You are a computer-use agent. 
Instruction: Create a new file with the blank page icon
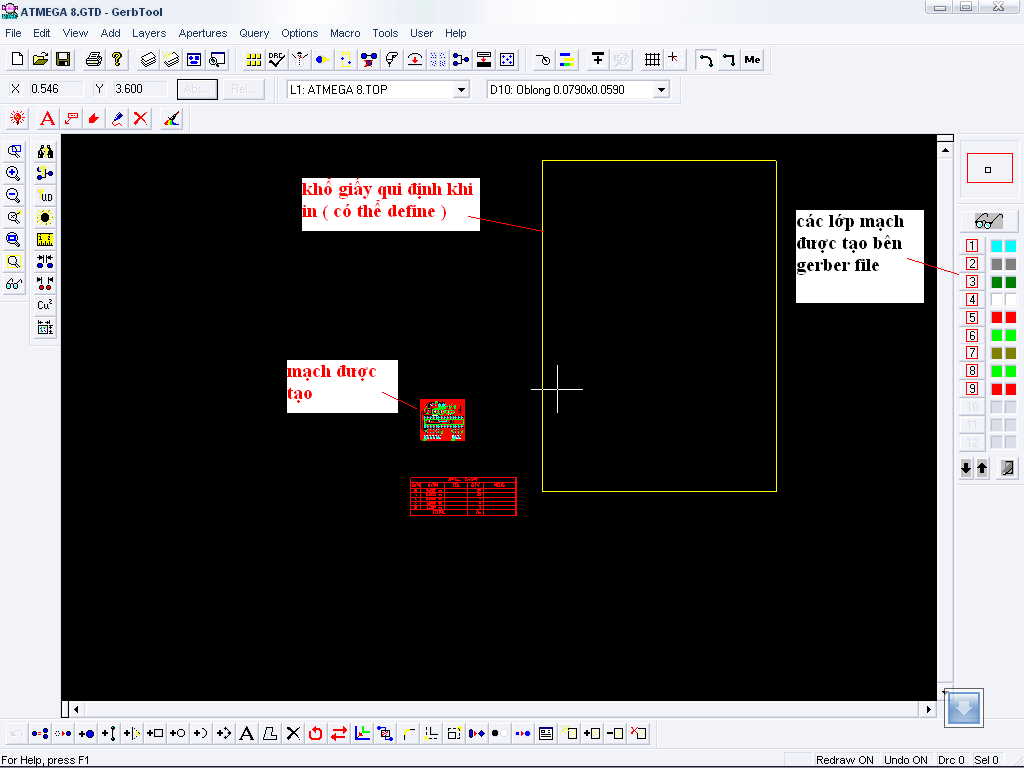(x=18, y=59)
